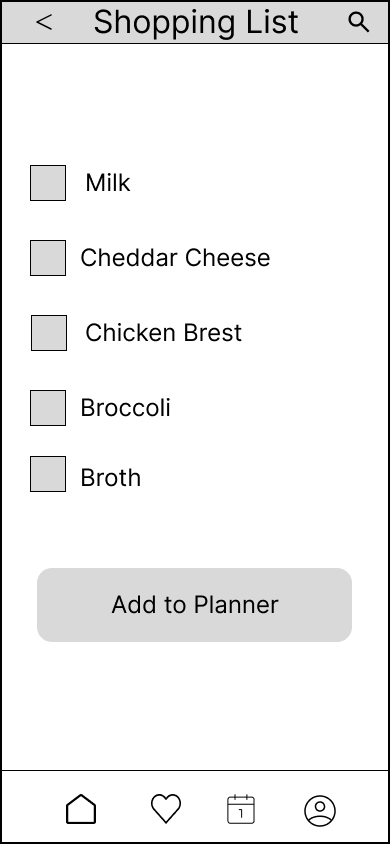Click blank area below Add to Planner
The width and height of the screenshot is (390, 844).
coord(194,705)
